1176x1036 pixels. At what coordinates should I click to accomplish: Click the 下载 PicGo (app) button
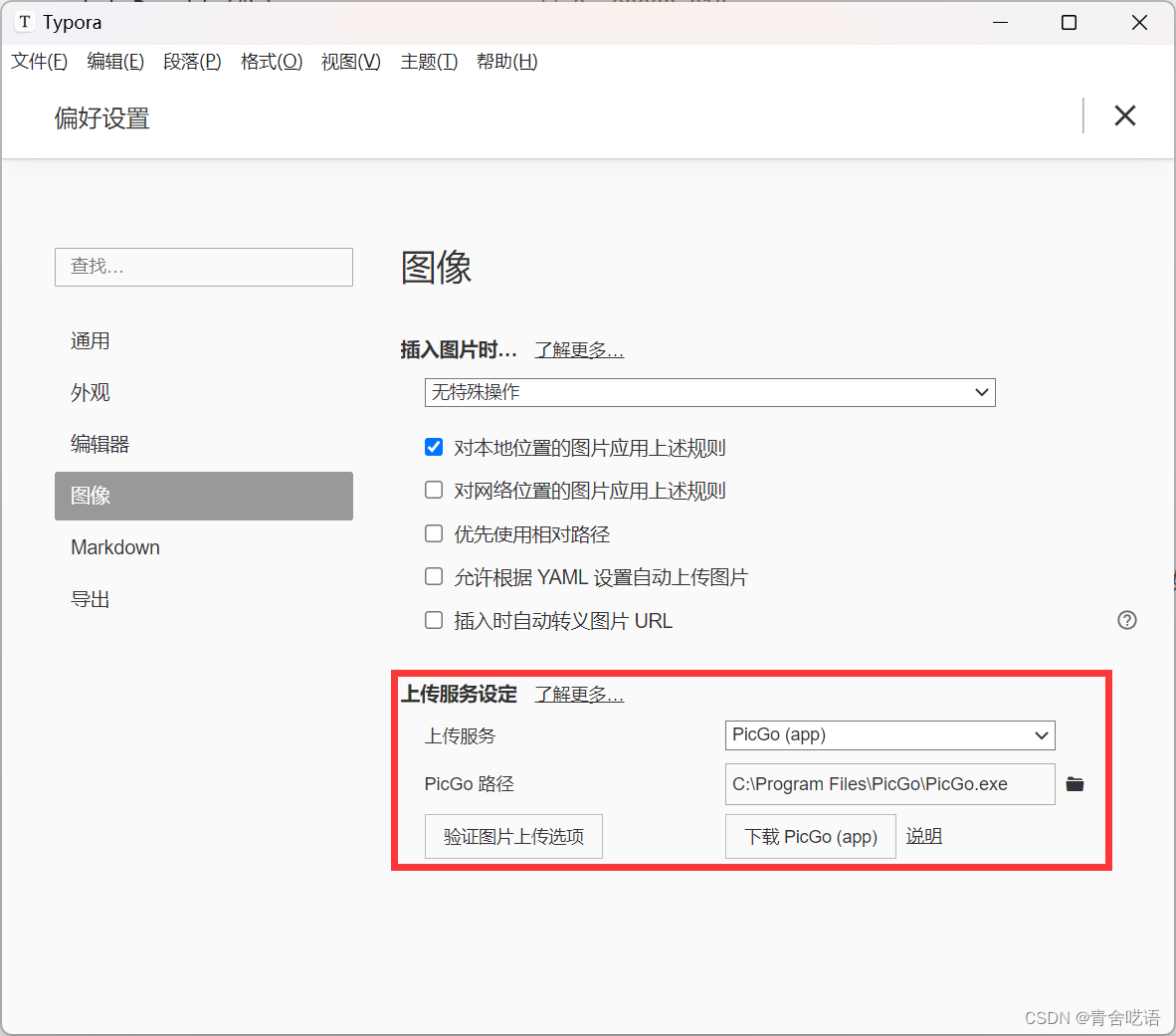(811, 836)
